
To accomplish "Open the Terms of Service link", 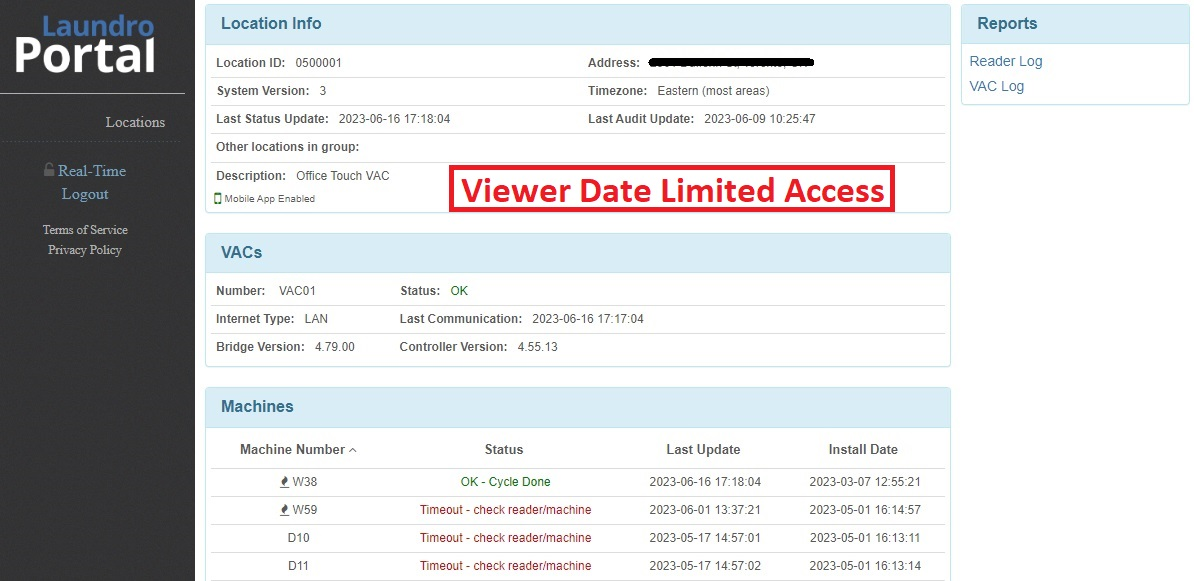I will (x=85, y=230).
